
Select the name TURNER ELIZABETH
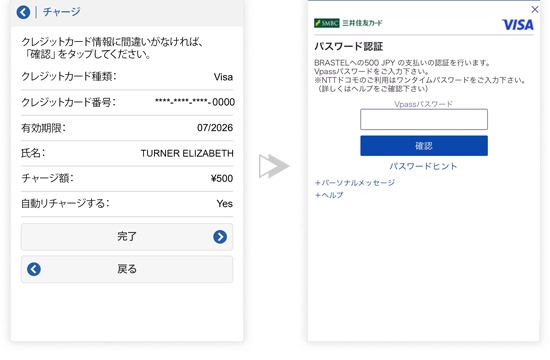pyautogui.click(x=187, y=153)
